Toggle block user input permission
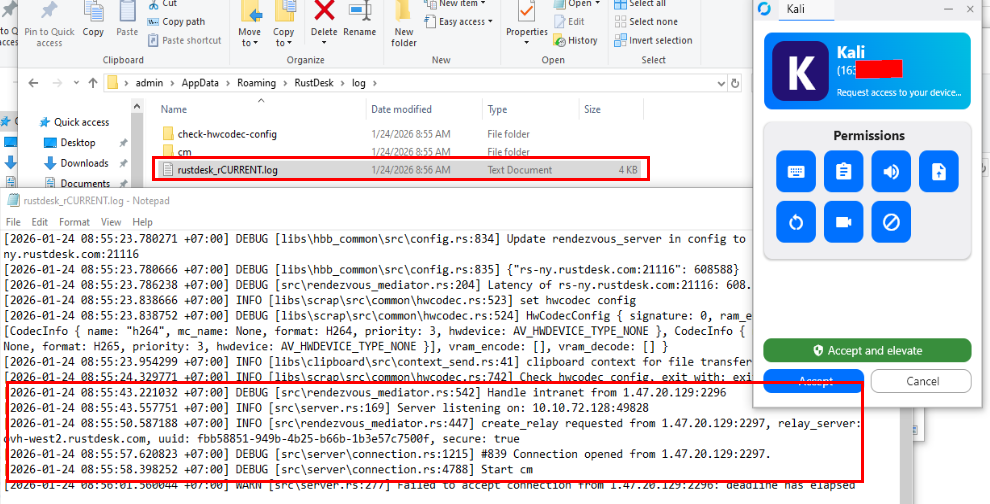This screenshot has width=990, height=504. 891,222
